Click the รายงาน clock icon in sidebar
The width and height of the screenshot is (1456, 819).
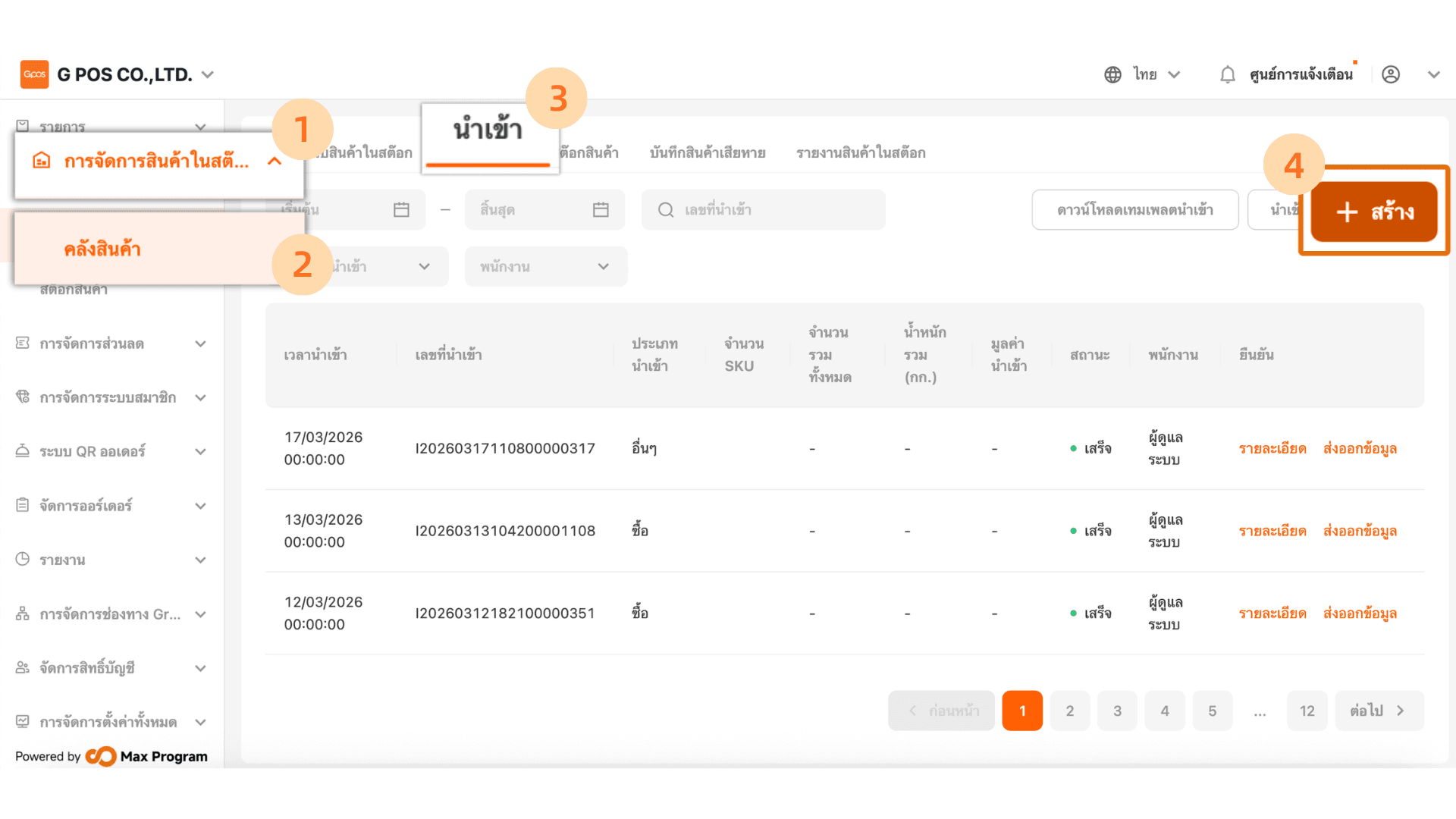[x=23, y=560]
